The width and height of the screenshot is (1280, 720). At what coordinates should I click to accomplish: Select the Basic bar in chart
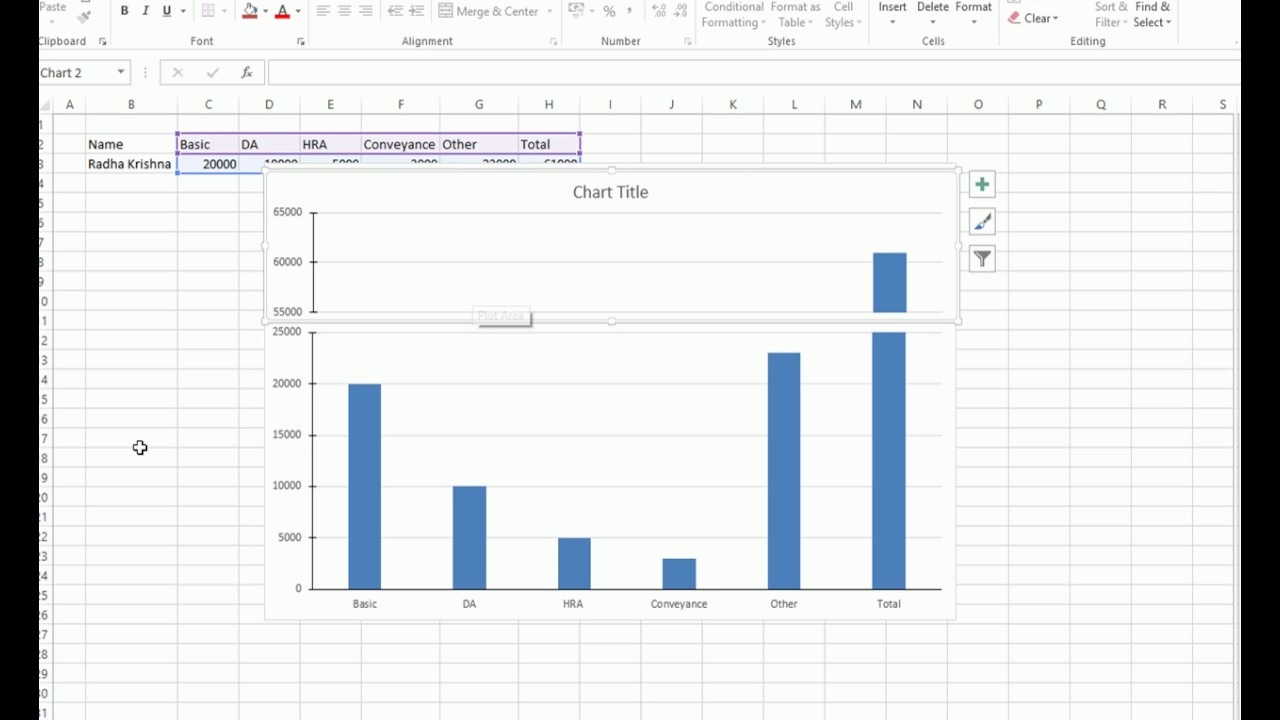point(364,487)
